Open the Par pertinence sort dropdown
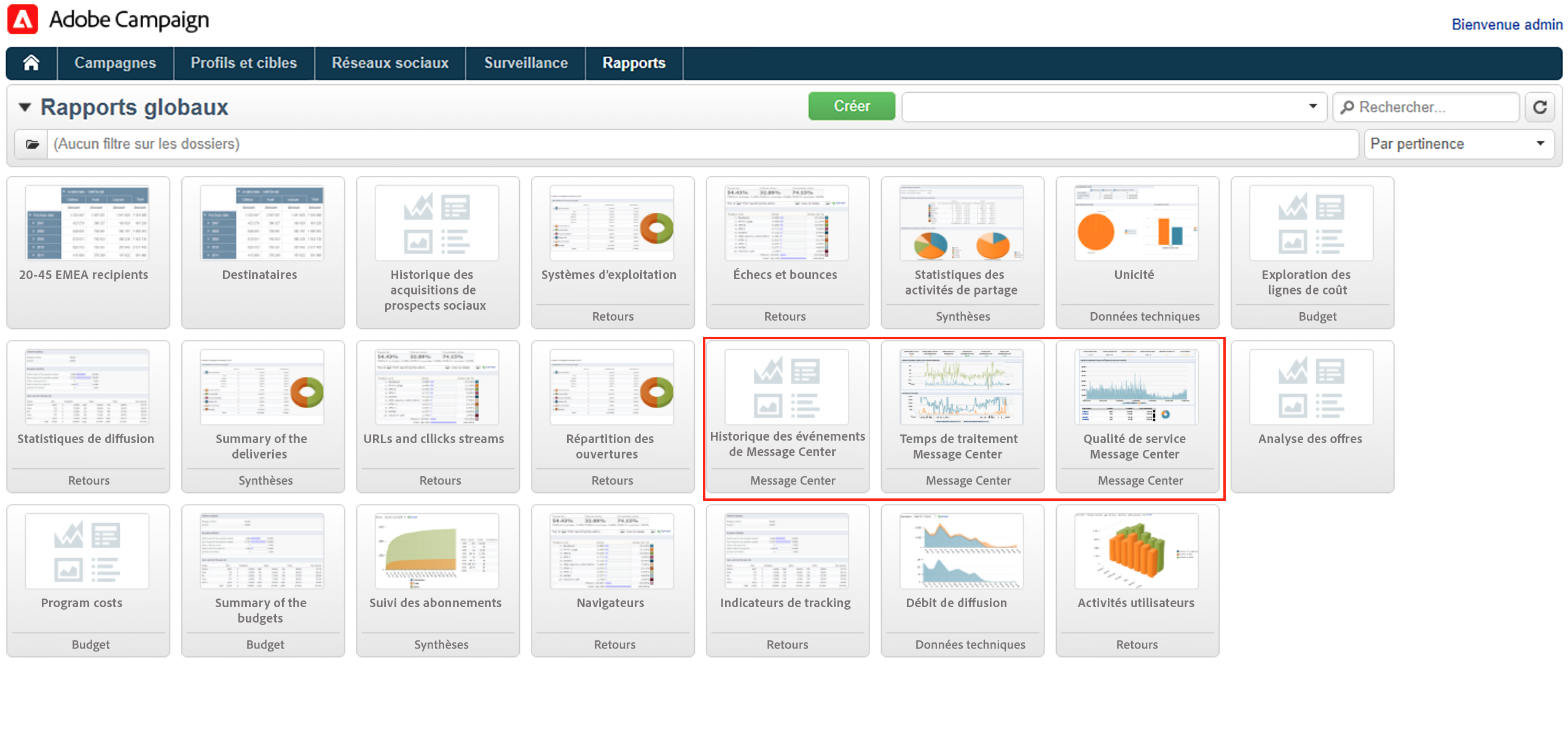Image resolution: width=1568 pixels, height=751 pixels. tap(1459, 144)
